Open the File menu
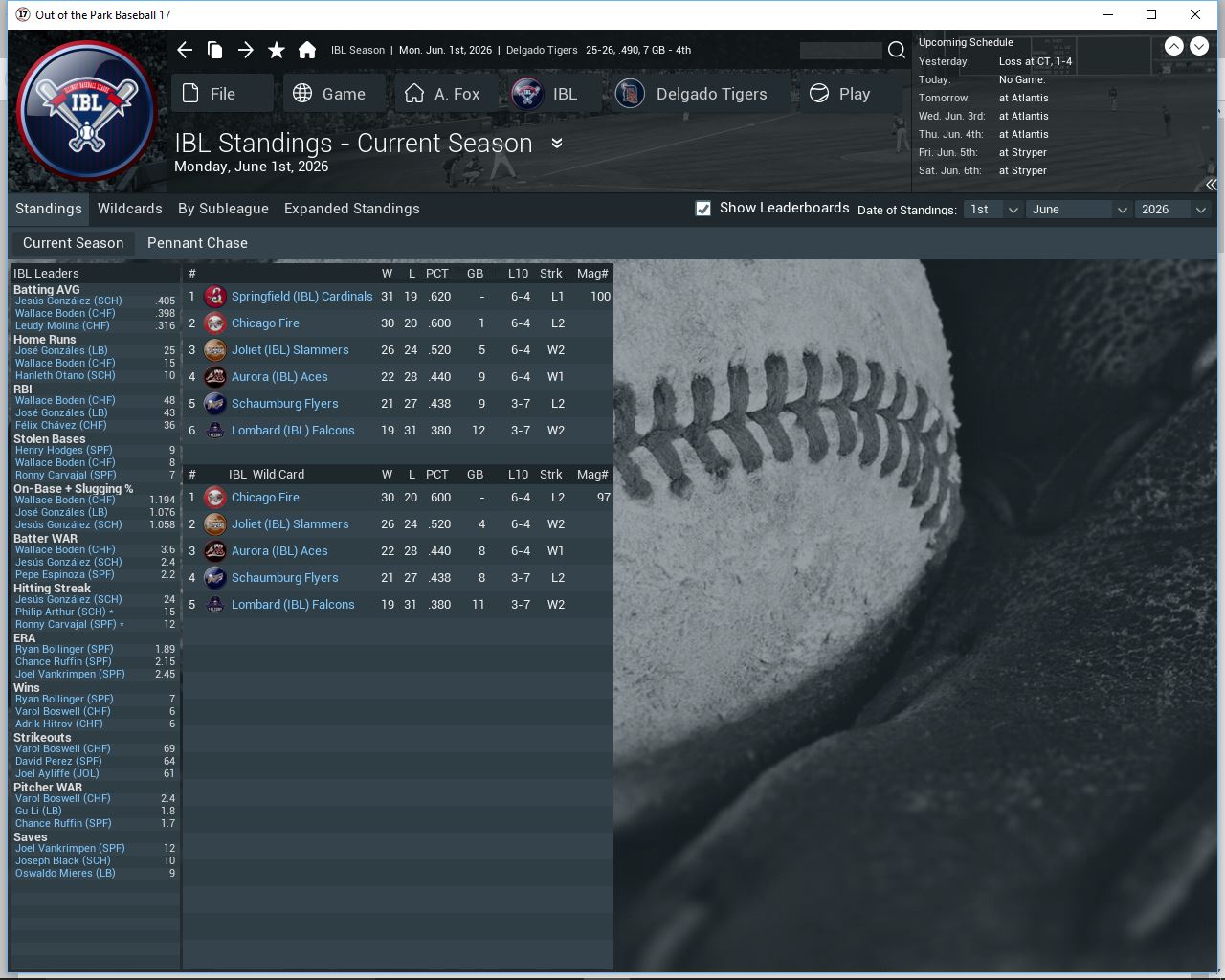 (x=223, y=94)
